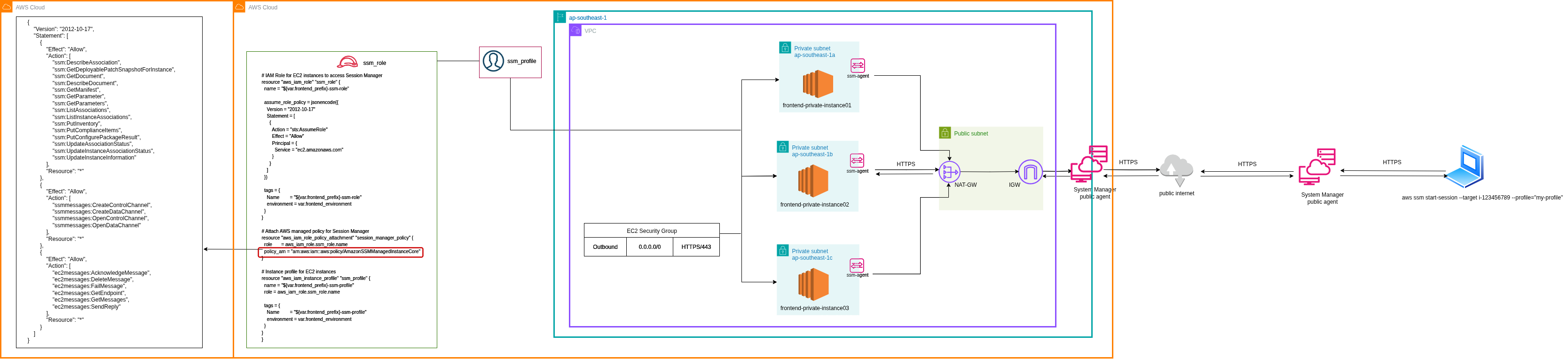This screenshot has width=1568, height=359.
Task: Click the "Version": "2012-10-17" JSON line
Action: pos(64,29)
